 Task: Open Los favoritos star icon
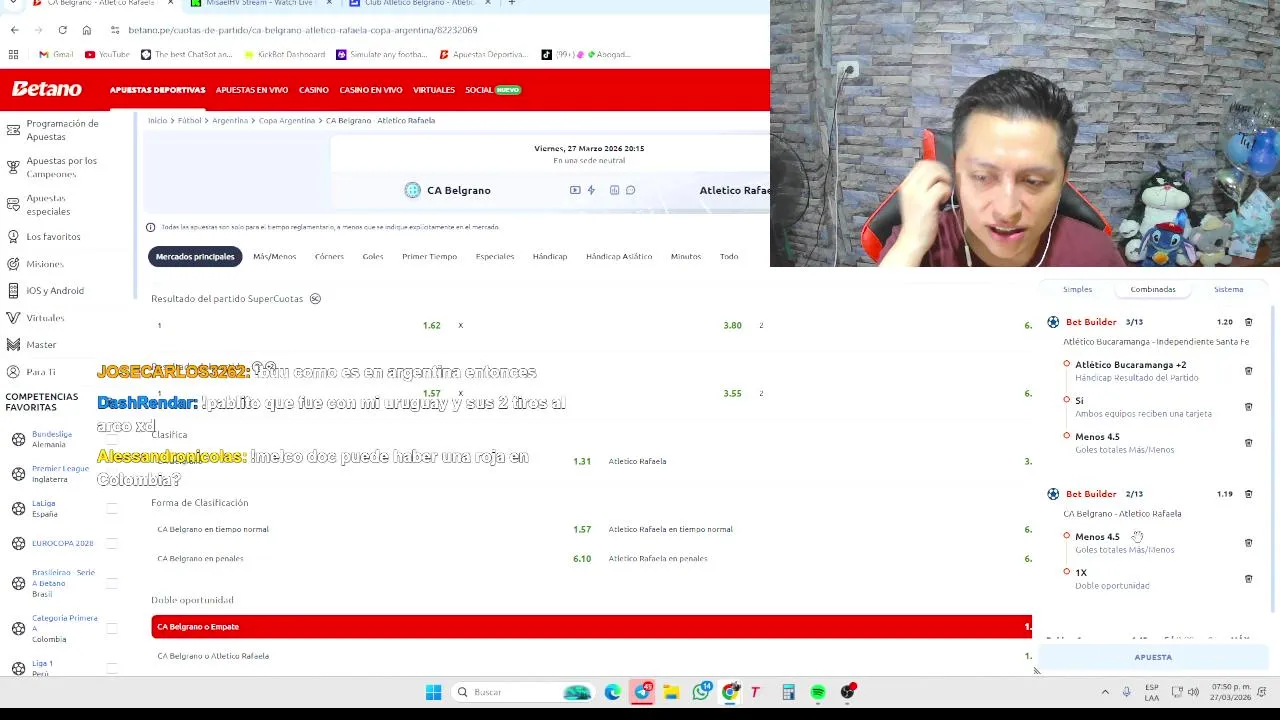pos(13,237)
